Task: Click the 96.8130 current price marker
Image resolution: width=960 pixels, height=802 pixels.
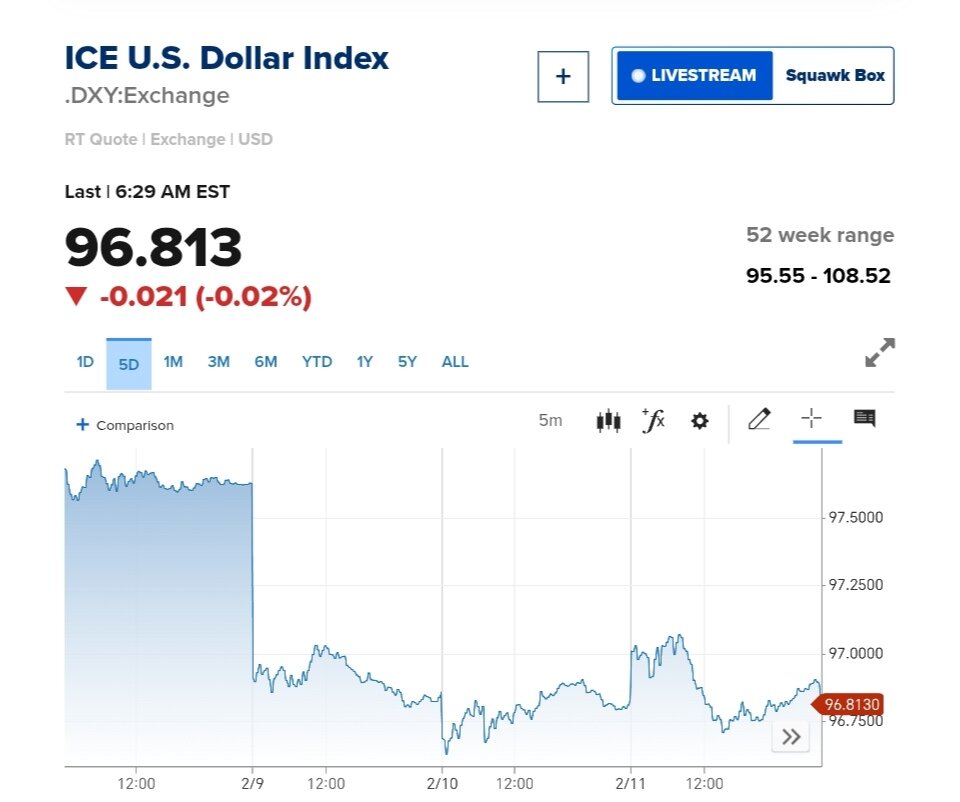Action: (x=851, y=704)
